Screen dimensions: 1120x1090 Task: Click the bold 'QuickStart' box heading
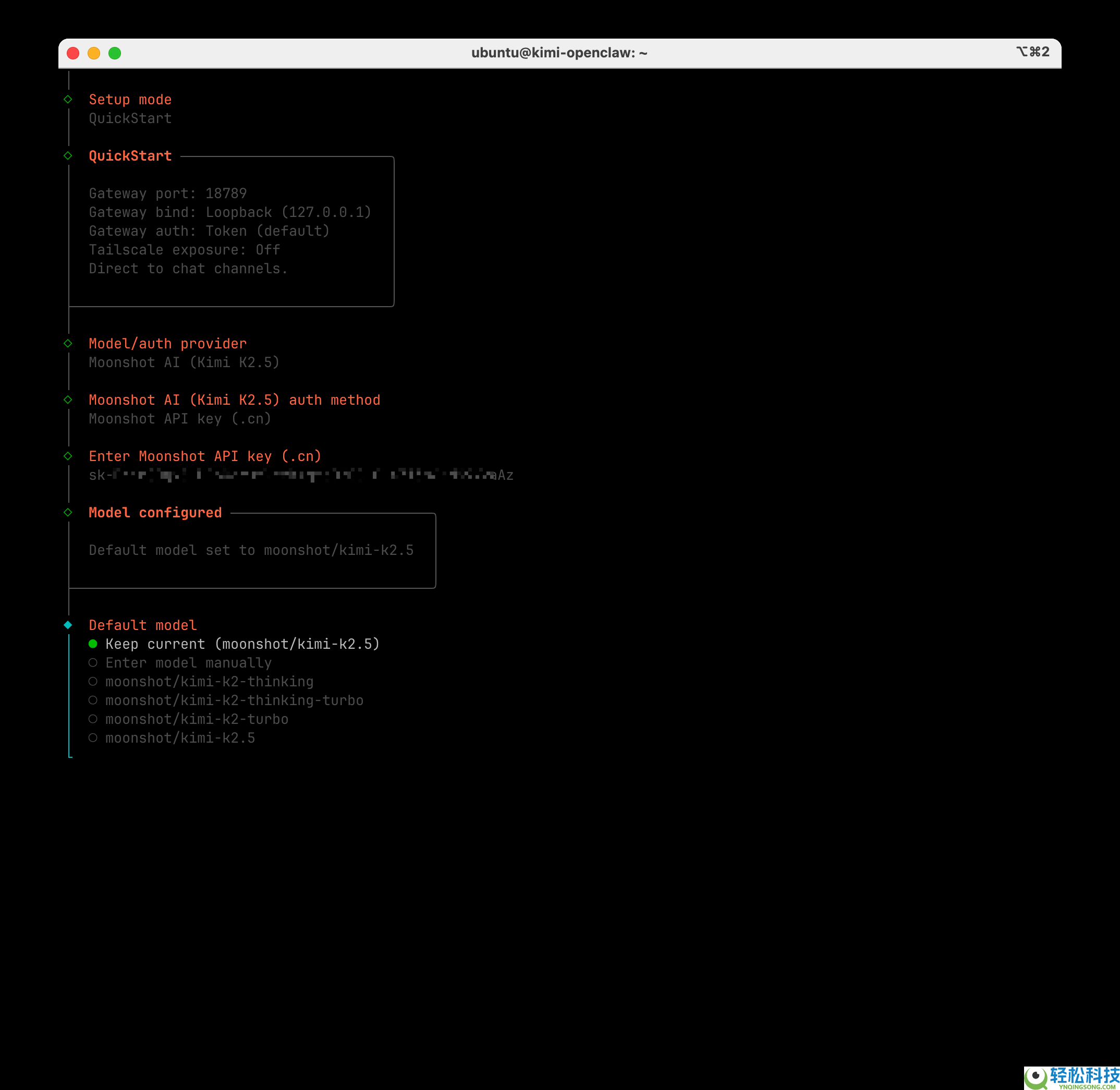(x=130, y=156)
